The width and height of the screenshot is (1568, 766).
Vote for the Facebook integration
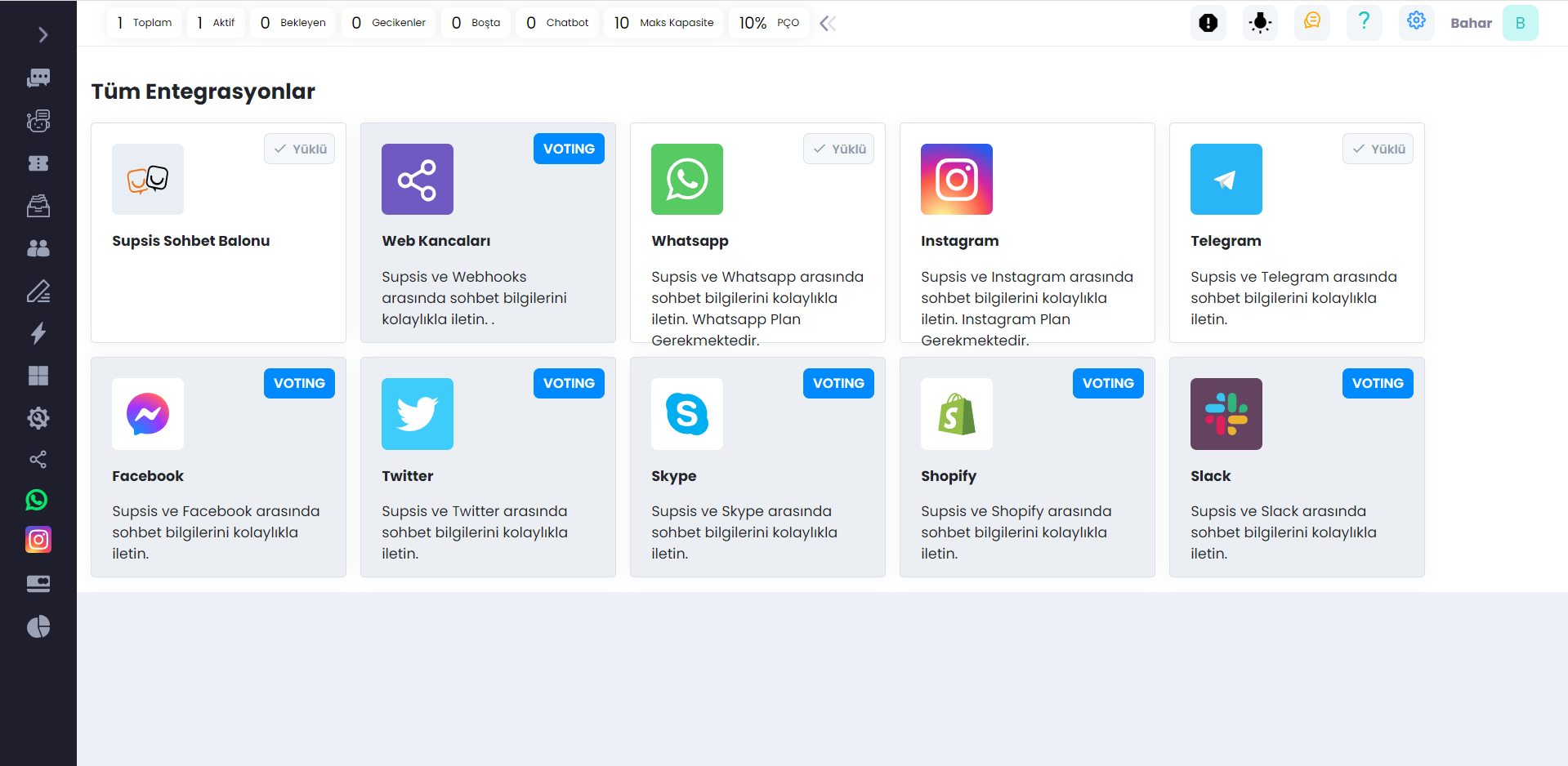299,383
